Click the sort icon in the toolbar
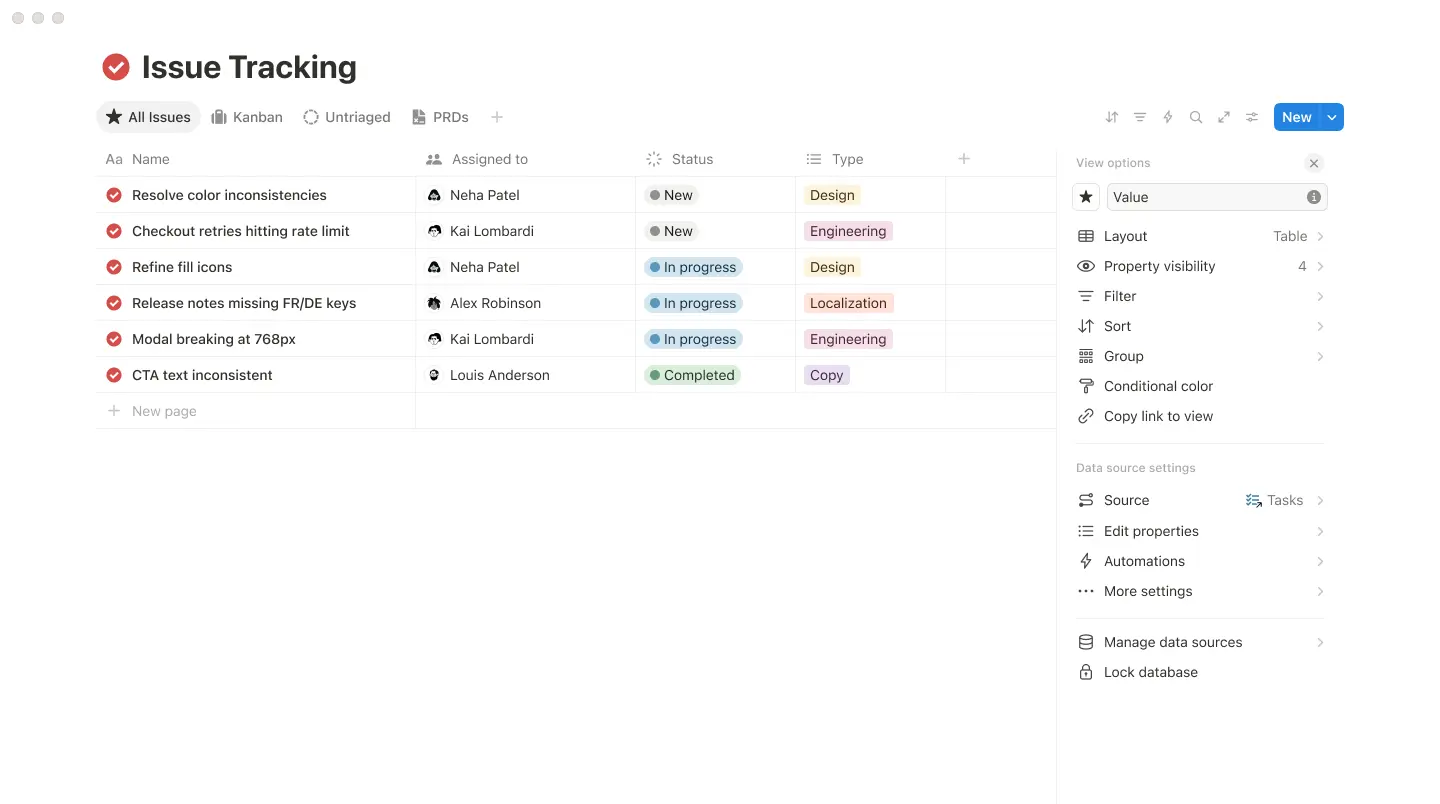This screenshot has height=804, width=1440. [1111, 117]
